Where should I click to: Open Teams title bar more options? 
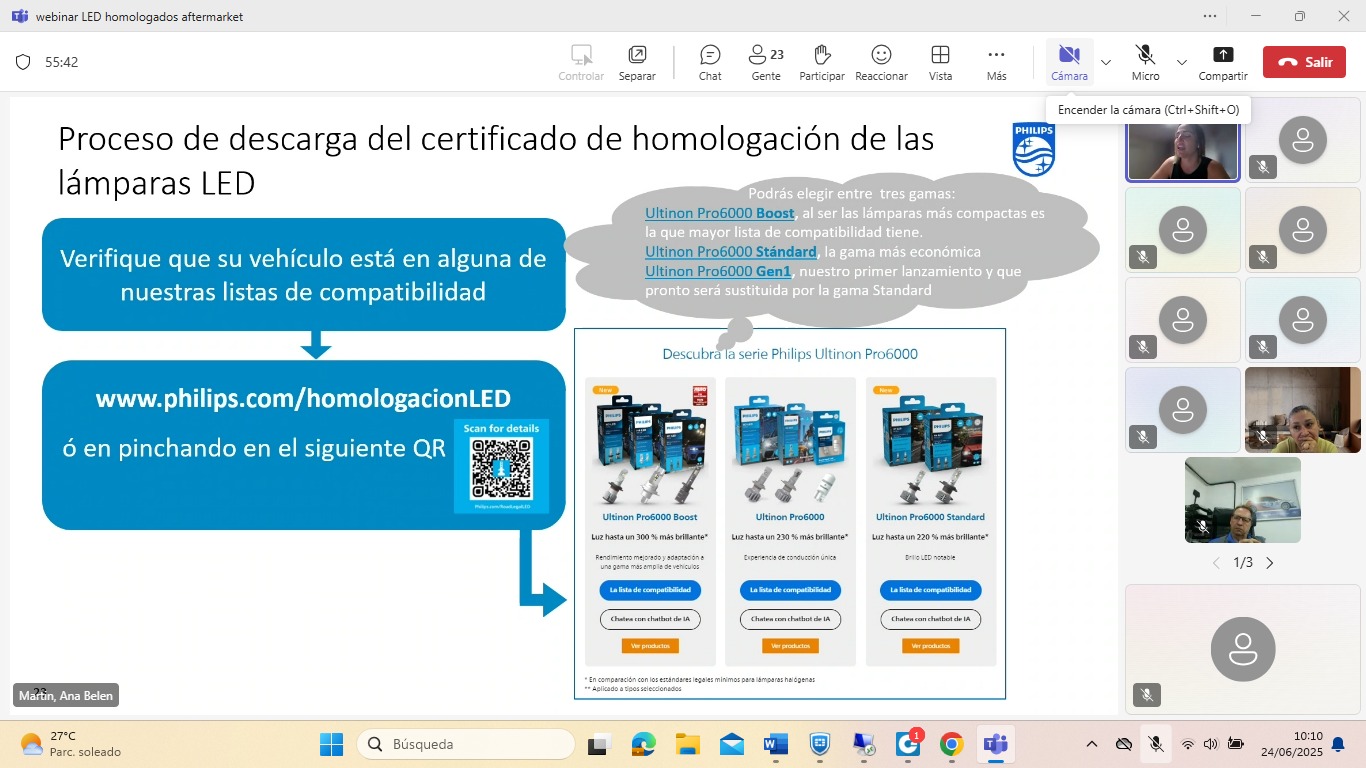point(1211,16)
